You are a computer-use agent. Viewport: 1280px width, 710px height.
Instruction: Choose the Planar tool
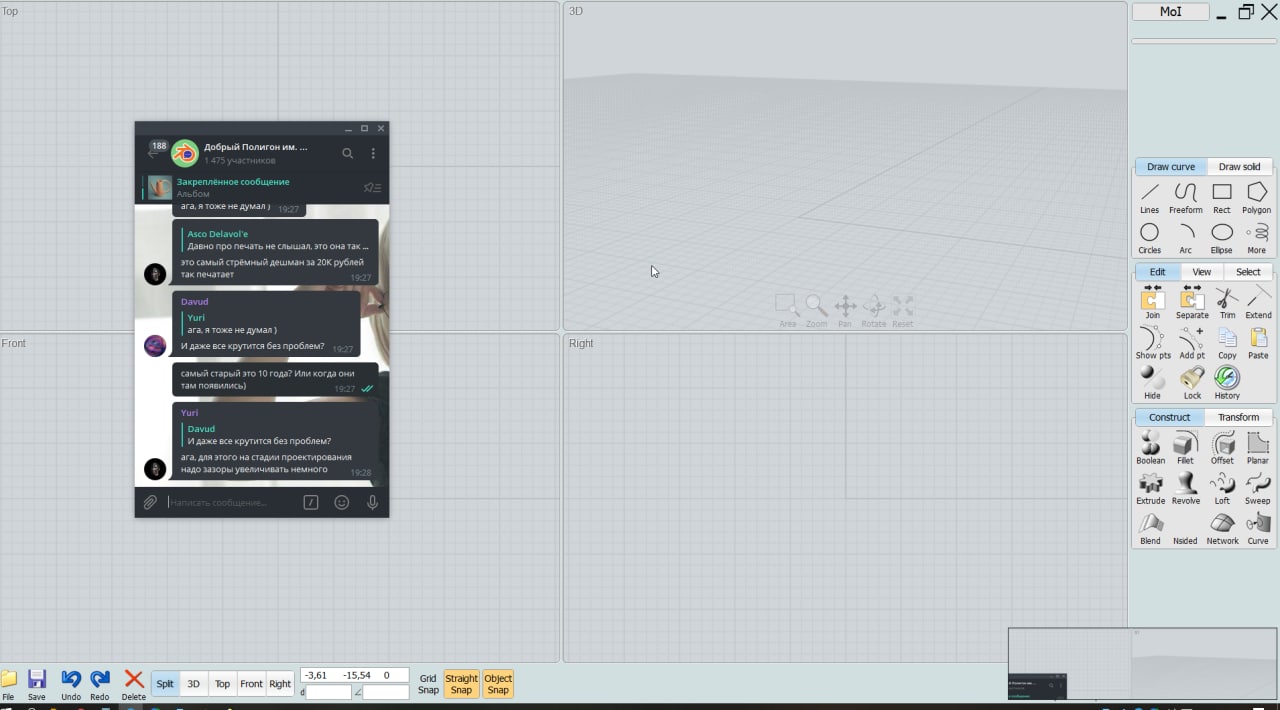point(1258,448)
